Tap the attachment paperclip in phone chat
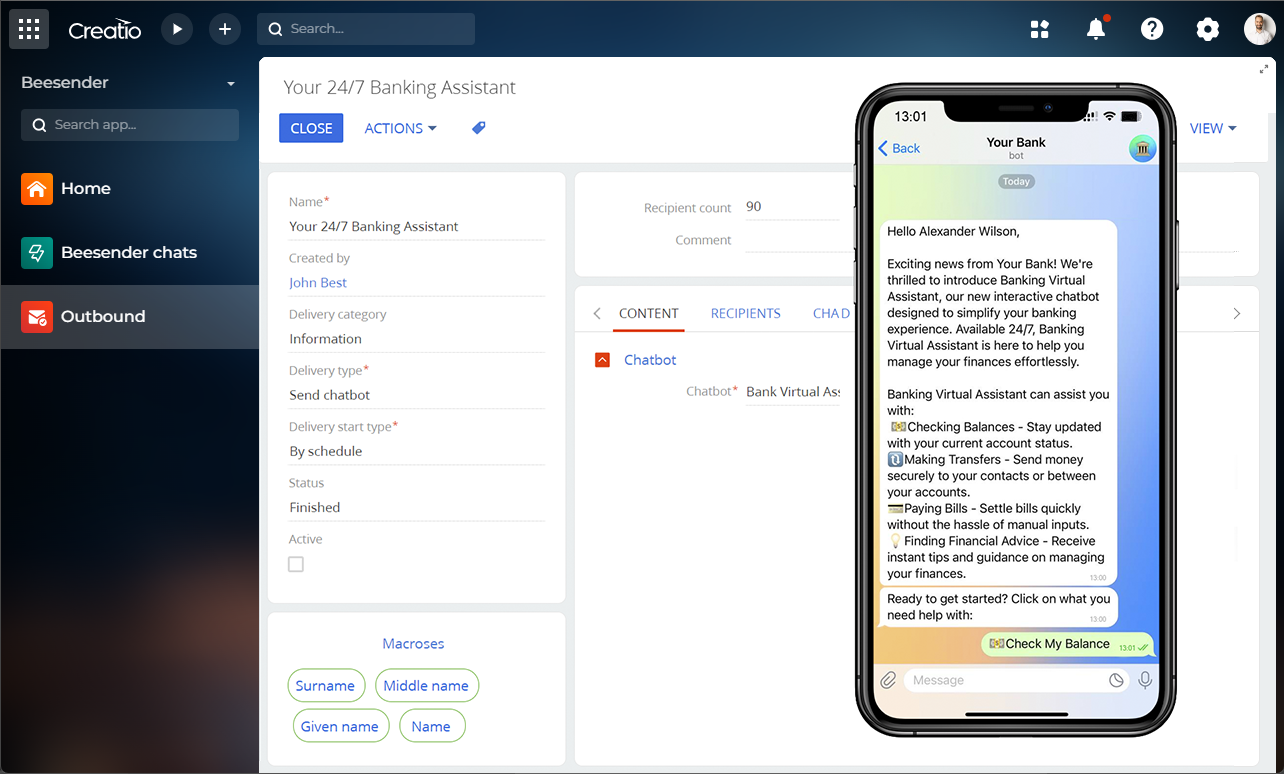Image resolution: width=1284 pixels, height=774 pixels. [x=888, y=680]
